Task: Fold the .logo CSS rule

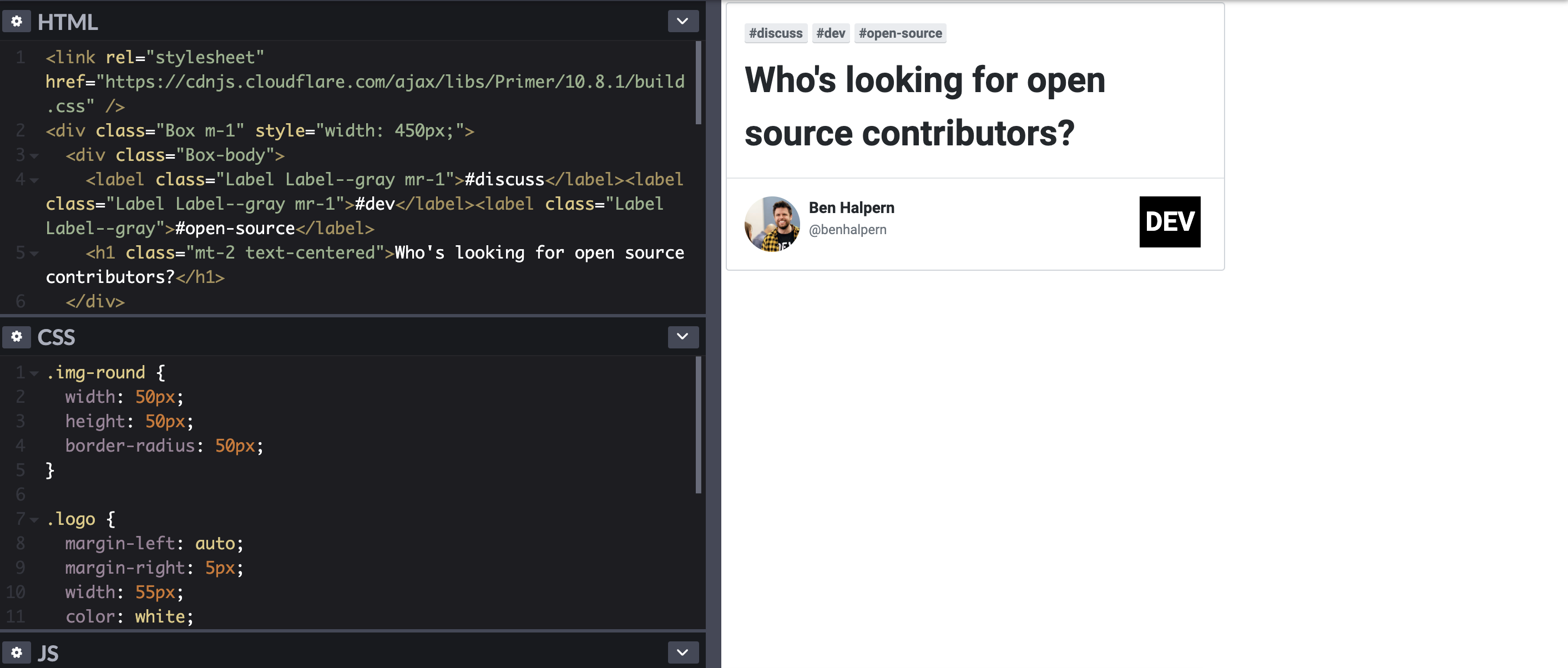Action: point(34,519)
